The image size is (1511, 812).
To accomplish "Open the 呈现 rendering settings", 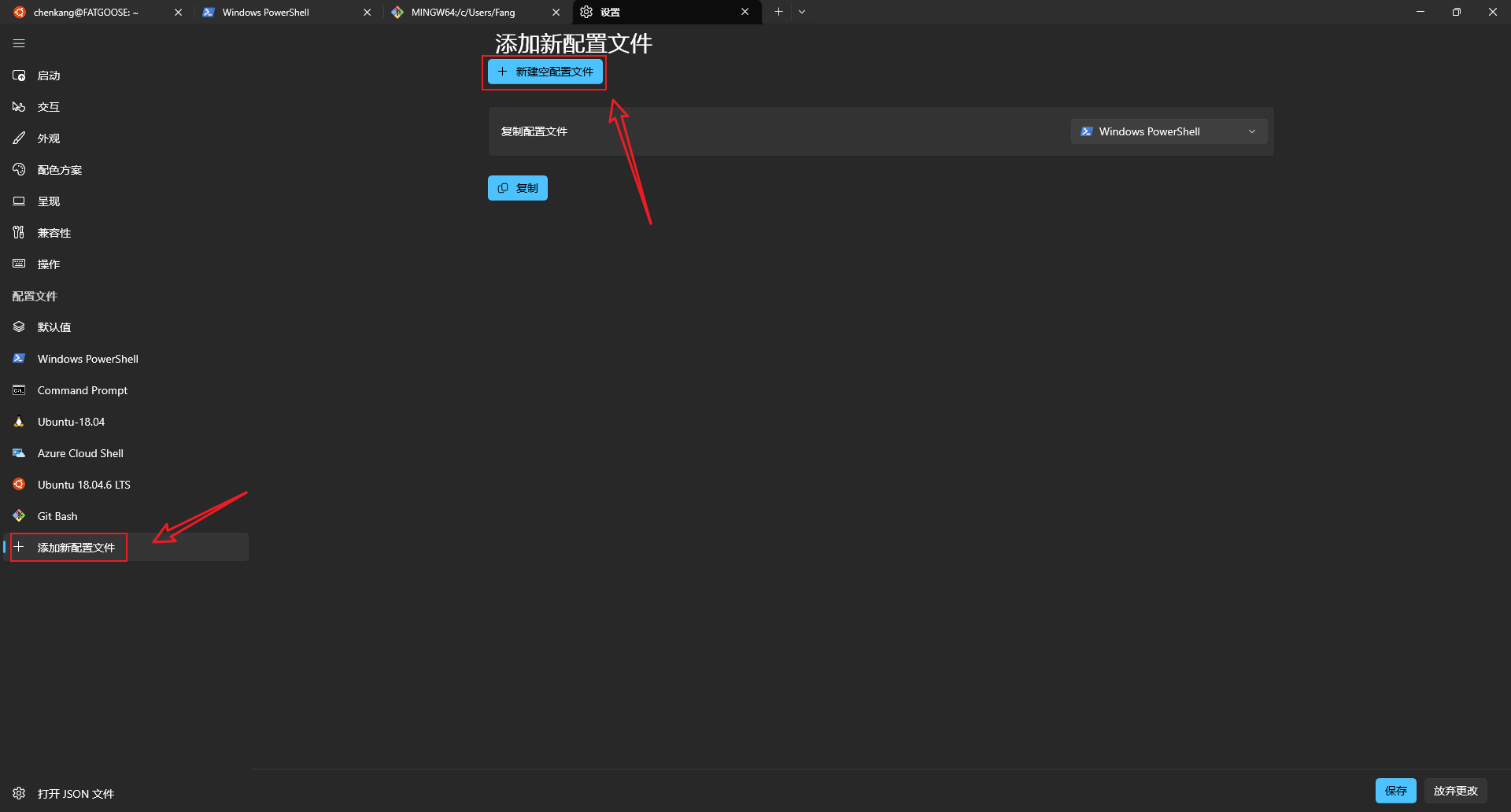I will click(126, 201).
